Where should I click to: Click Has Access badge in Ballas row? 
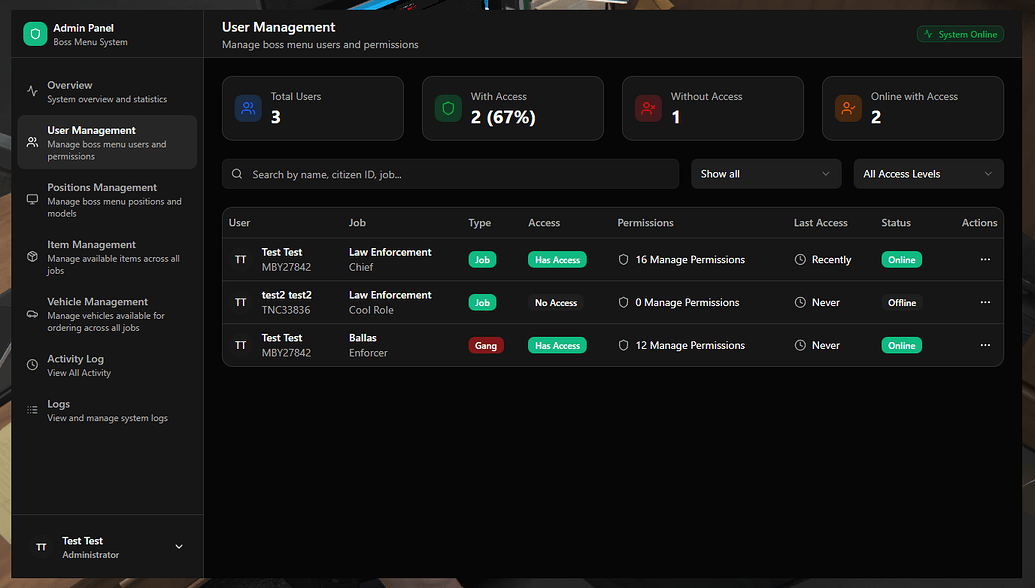click(x=557, y=345)
